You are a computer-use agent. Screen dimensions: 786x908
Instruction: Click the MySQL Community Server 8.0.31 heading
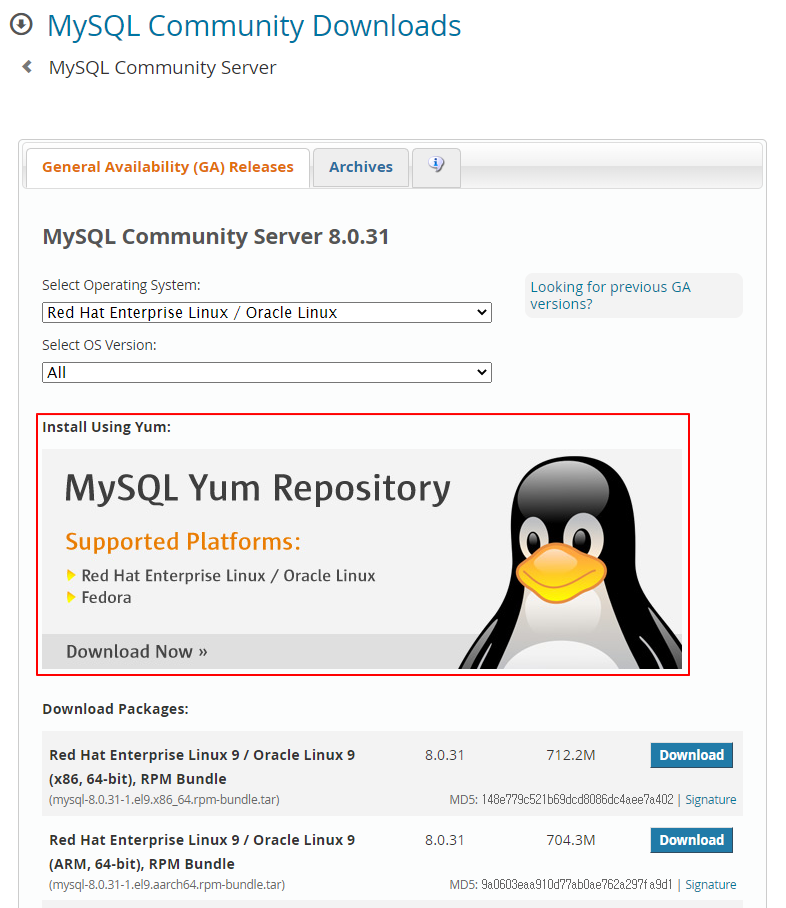tap(215, 236)
